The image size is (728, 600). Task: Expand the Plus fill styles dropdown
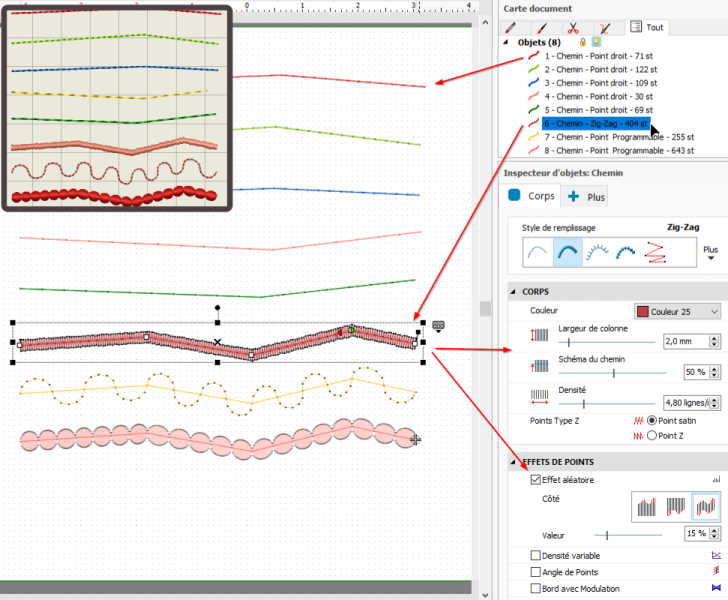point(710,253)
